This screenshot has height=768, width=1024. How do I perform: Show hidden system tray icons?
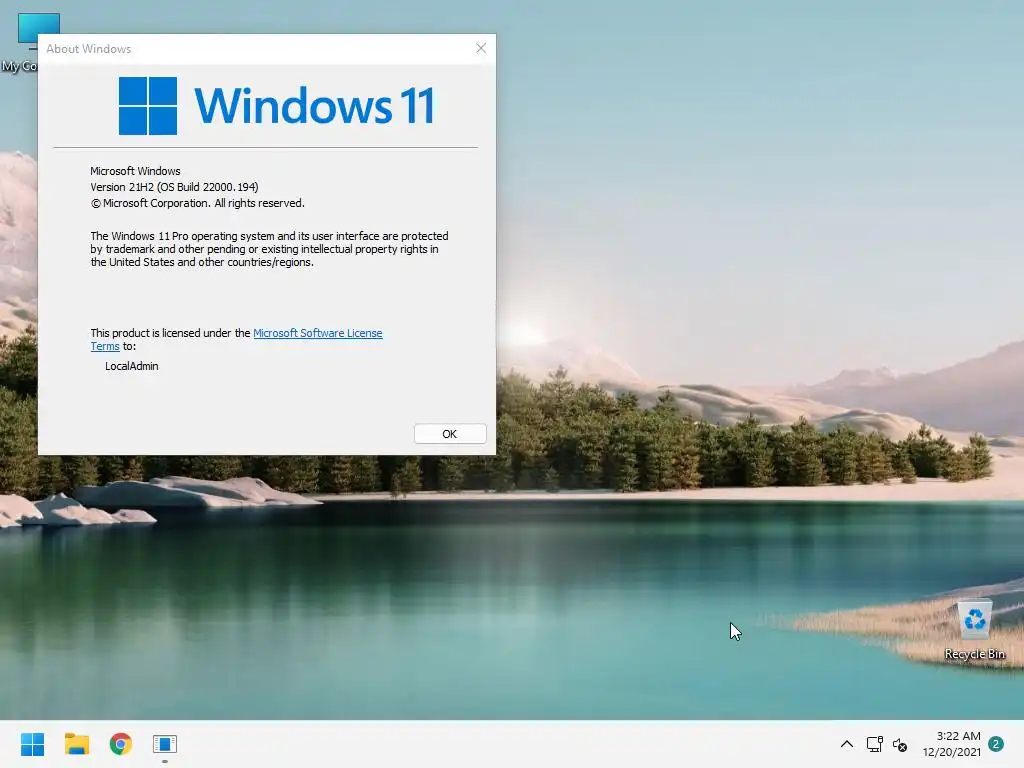pyautogui.click(x=846, y=744)
